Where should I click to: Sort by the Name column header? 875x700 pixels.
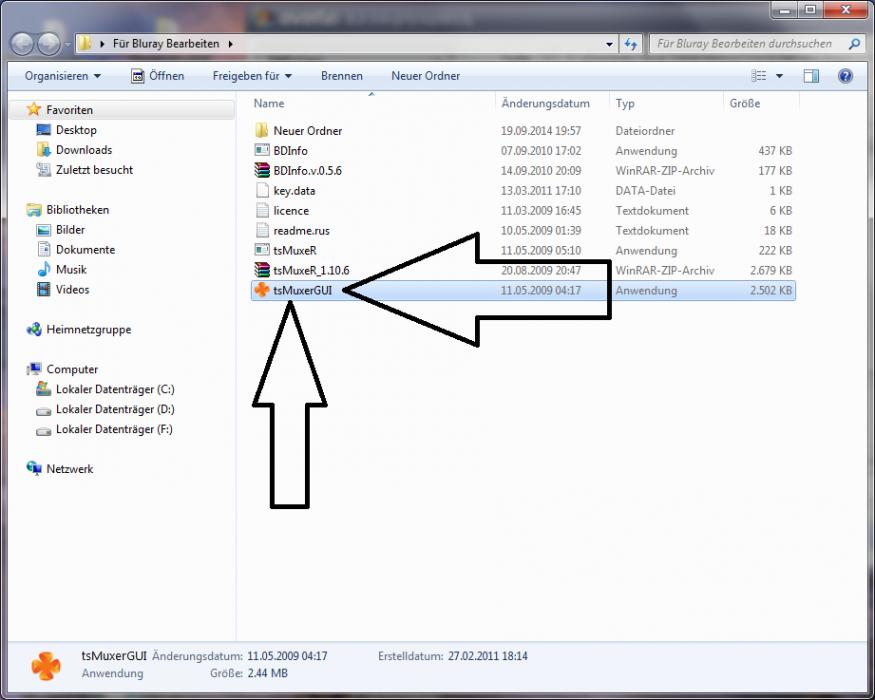click(x=268, y=103)
